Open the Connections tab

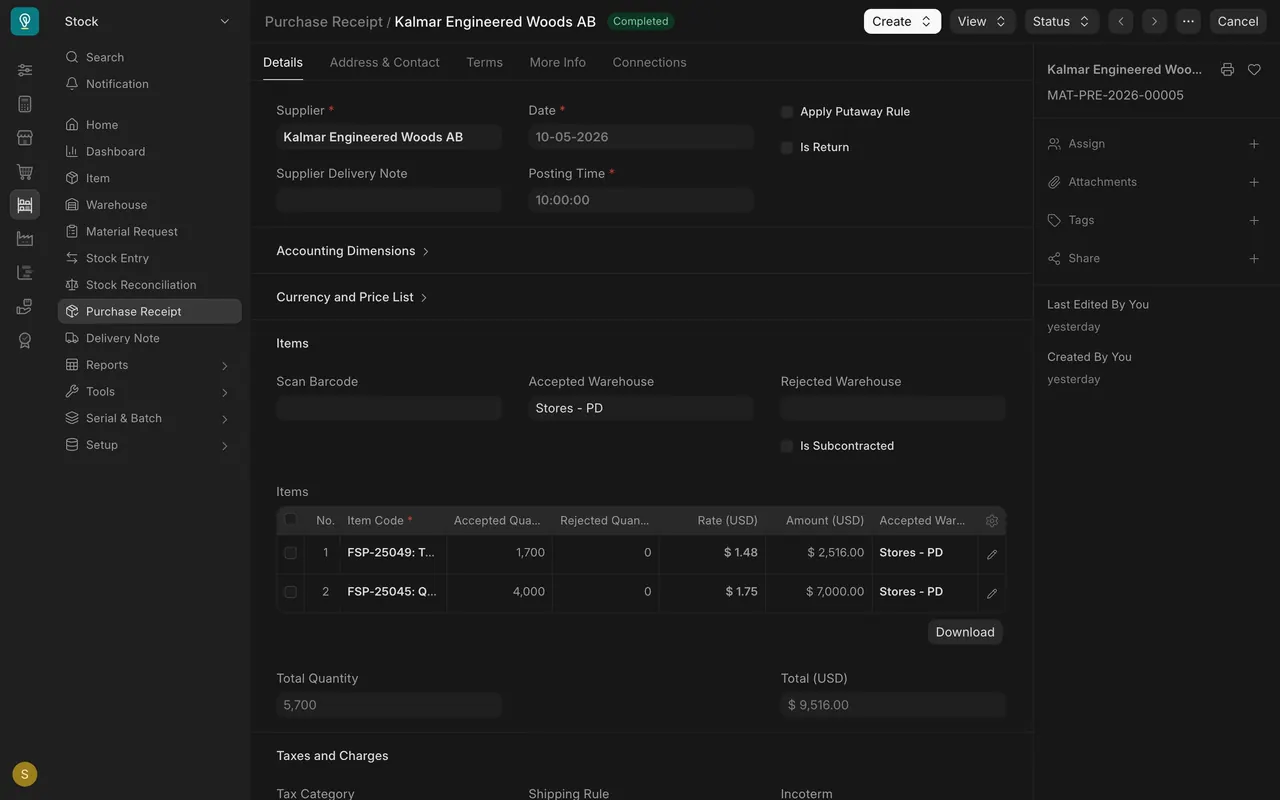pyautogui.click(x=649, y=62)
